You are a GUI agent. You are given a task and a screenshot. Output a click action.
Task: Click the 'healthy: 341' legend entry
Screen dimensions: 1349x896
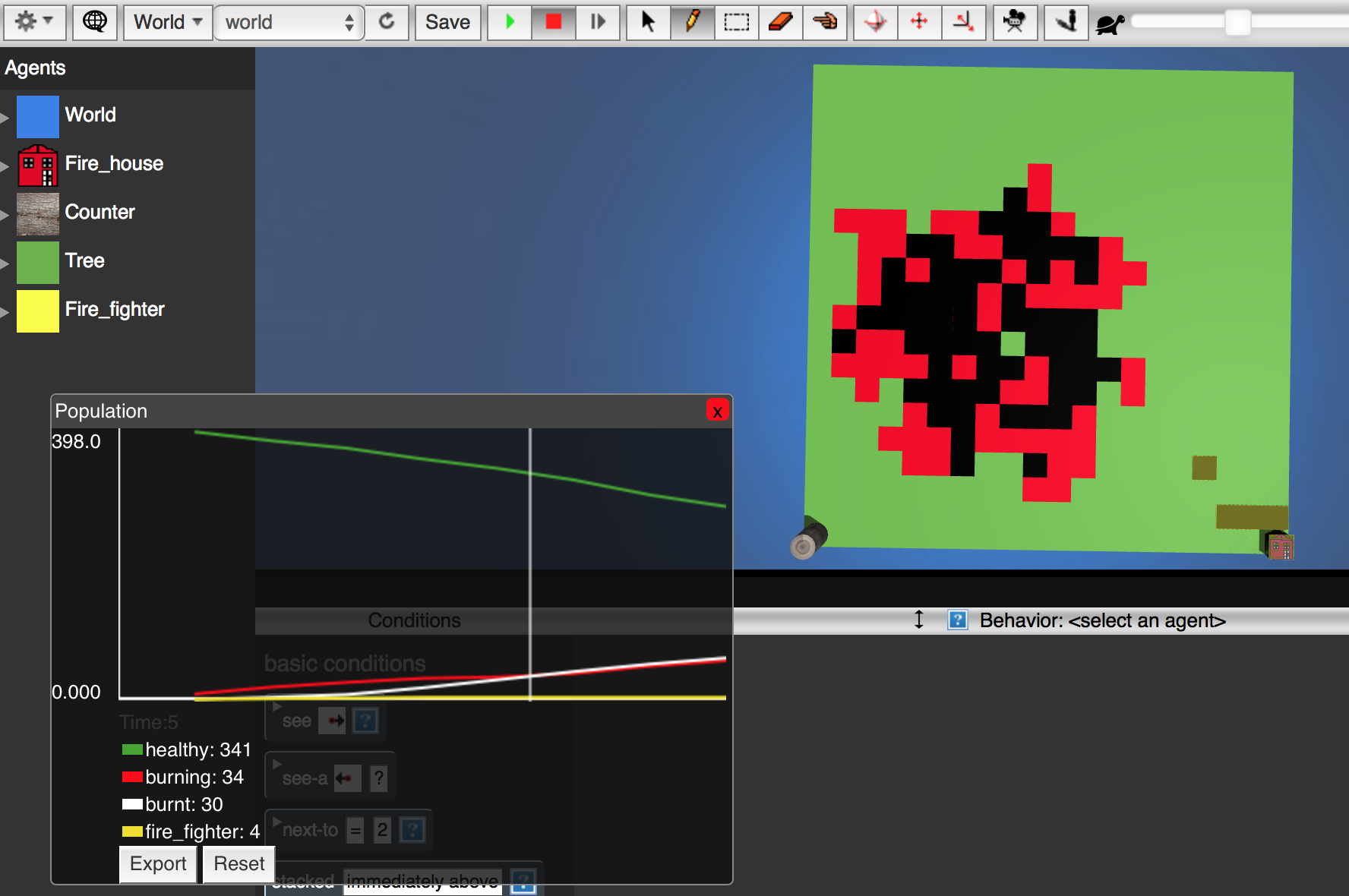pyautogui.click(x=187, y=749)
